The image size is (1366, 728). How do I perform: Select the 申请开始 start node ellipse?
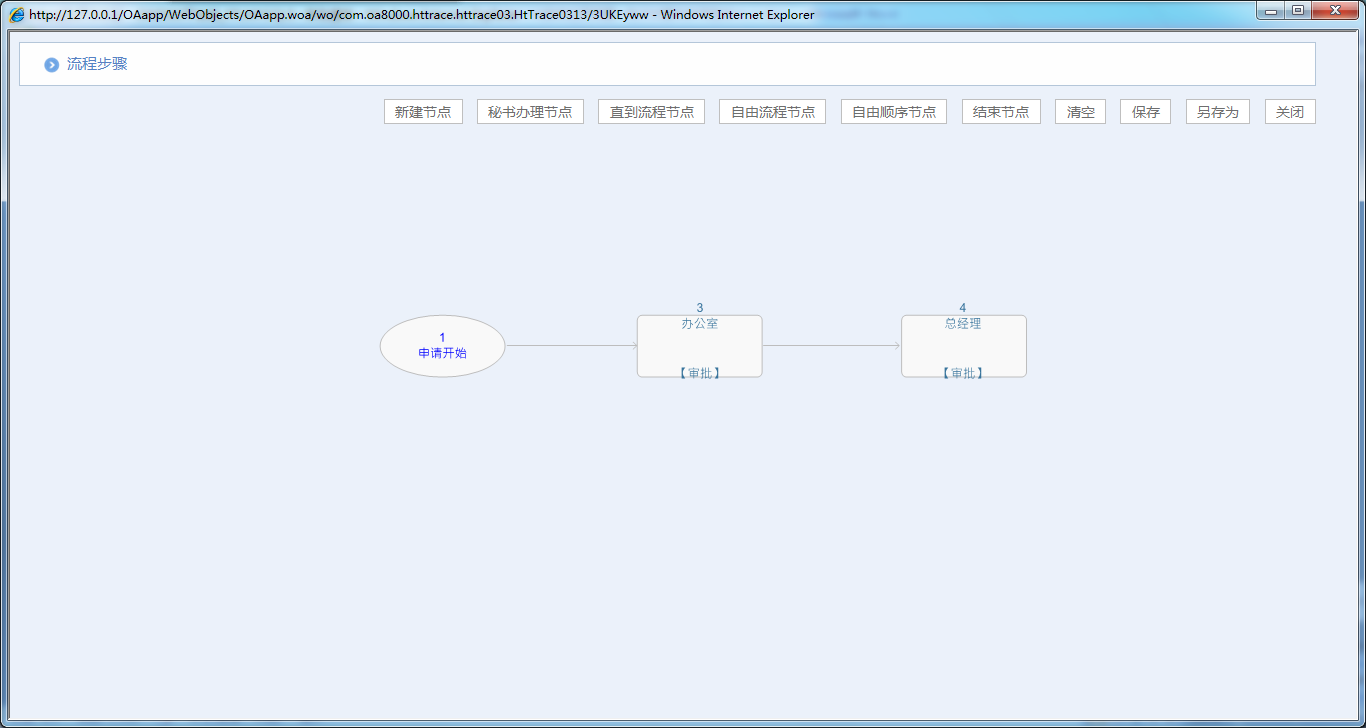(x=442, y=346)
